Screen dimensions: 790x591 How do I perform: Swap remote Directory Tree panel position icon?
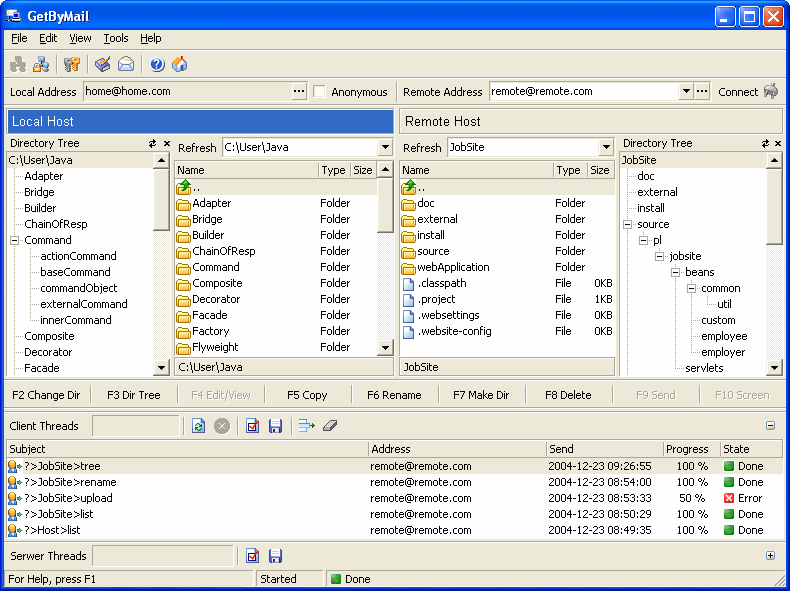tap(766, 144)
